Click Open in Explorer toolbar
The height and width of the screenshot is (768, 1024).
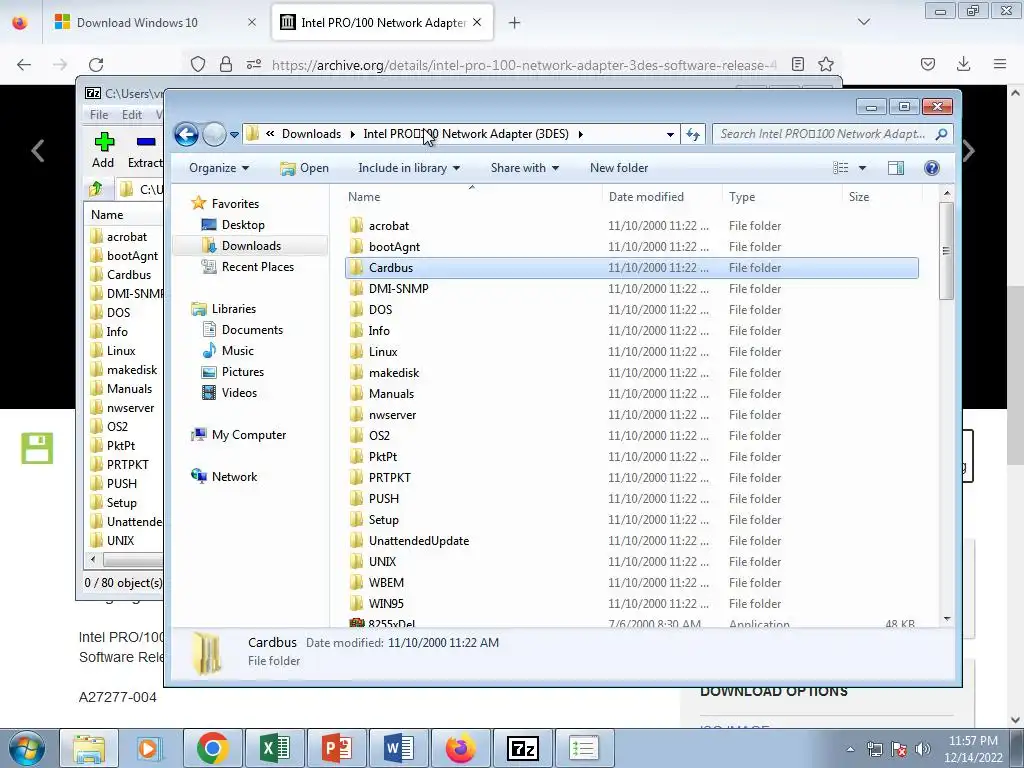pos(304,168)
